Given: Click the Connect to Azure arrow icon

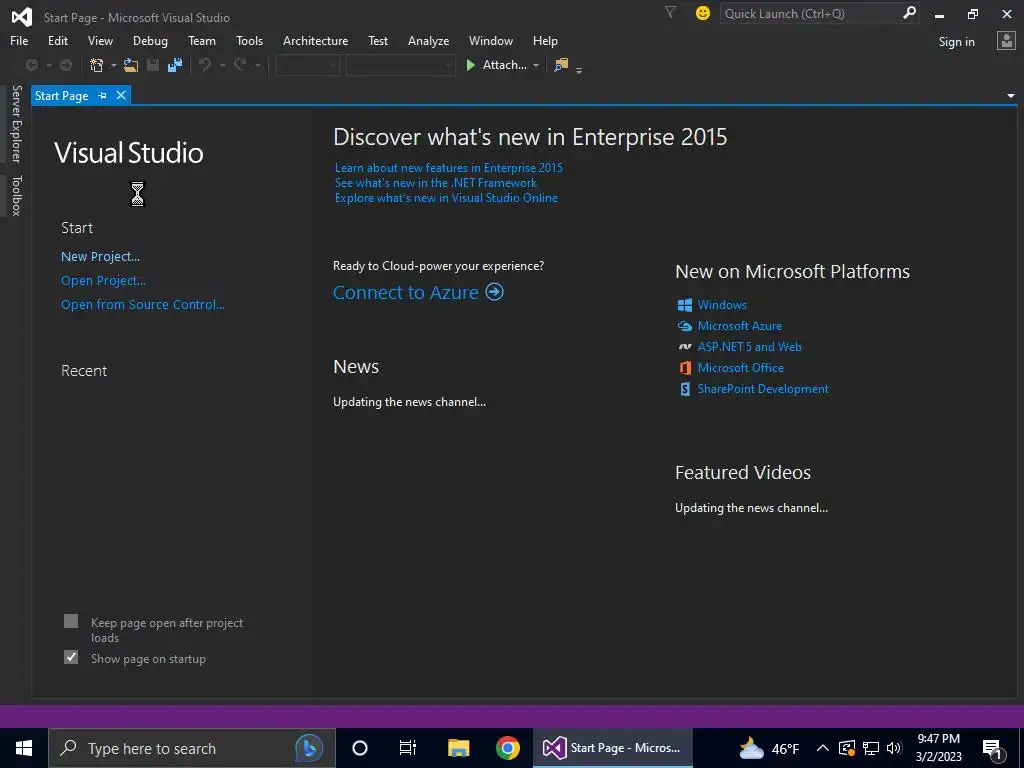Looking at the screenshot, I should pos(494,292).
